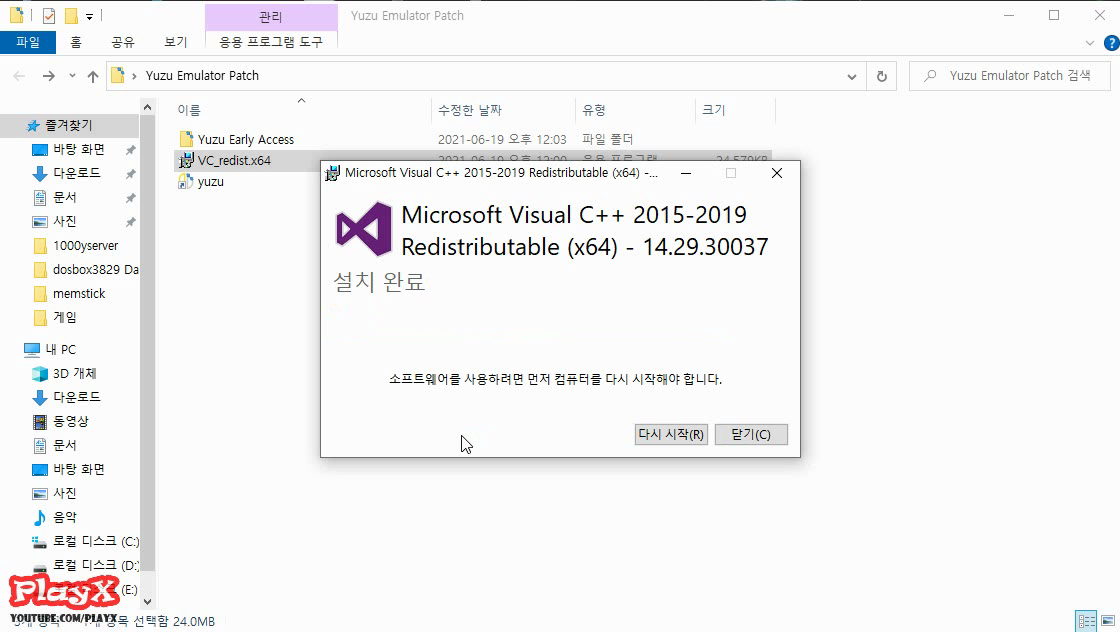Viewport: 1120px width, 632px height.
Task: Open the 응용 프로그램 도구 tab
Action: pyautogui.click(x=271, y=42)
